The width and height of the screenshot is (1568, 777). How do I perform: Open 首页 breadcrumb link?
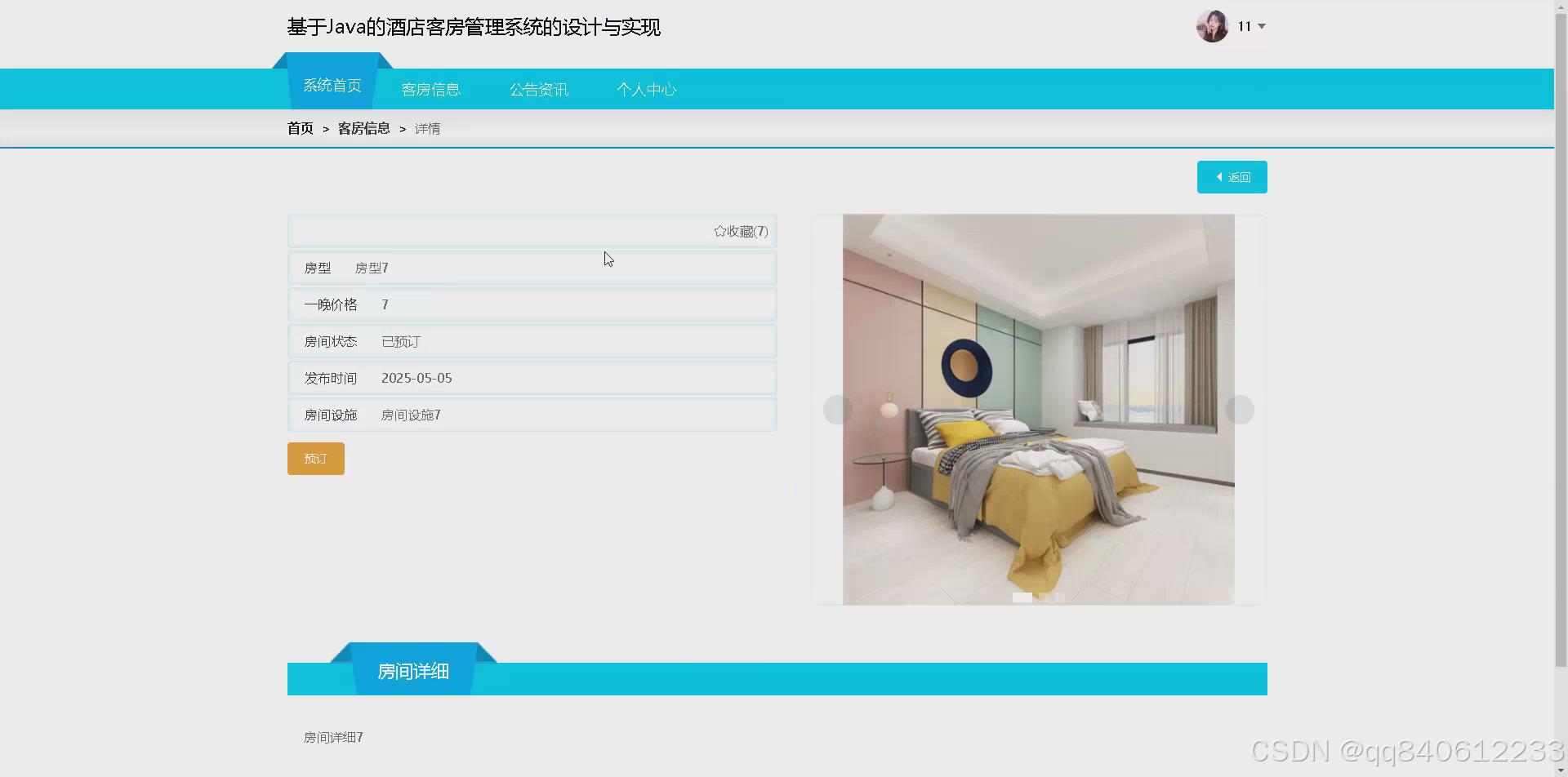[x=299, y=128]
